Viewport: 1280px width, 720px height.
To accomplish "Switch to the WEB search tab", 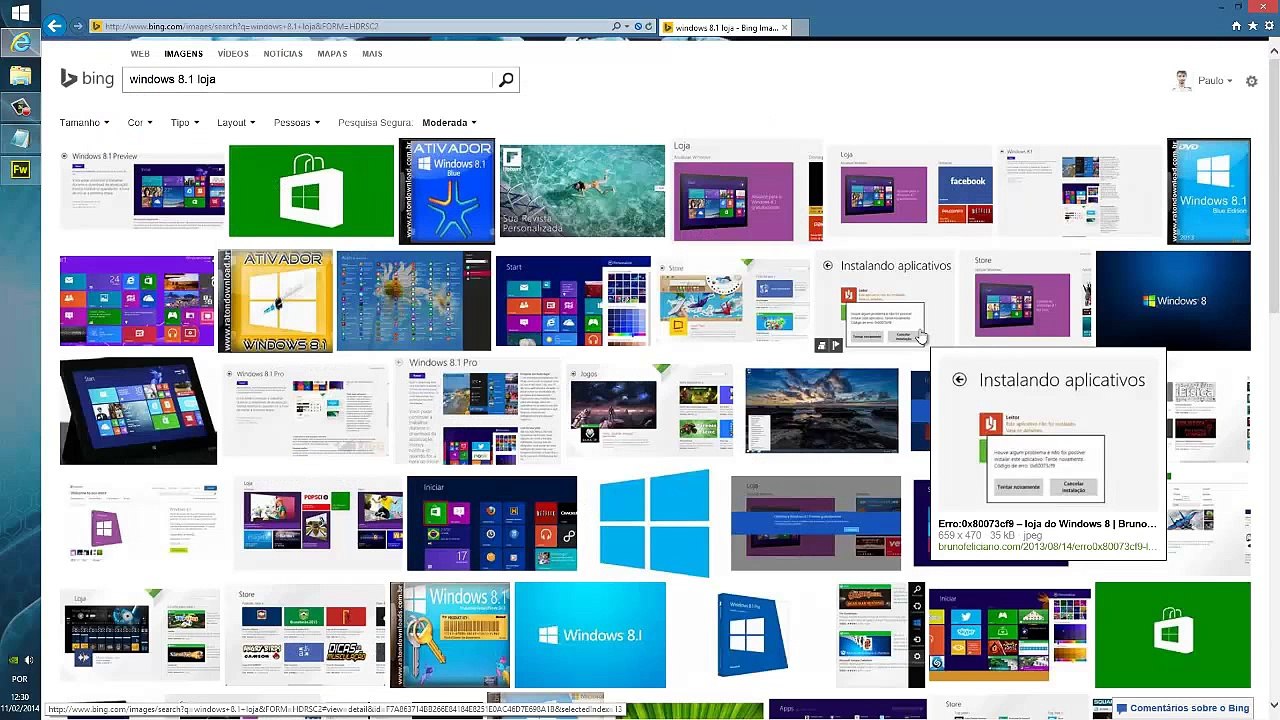I will (x=140, y=54).
